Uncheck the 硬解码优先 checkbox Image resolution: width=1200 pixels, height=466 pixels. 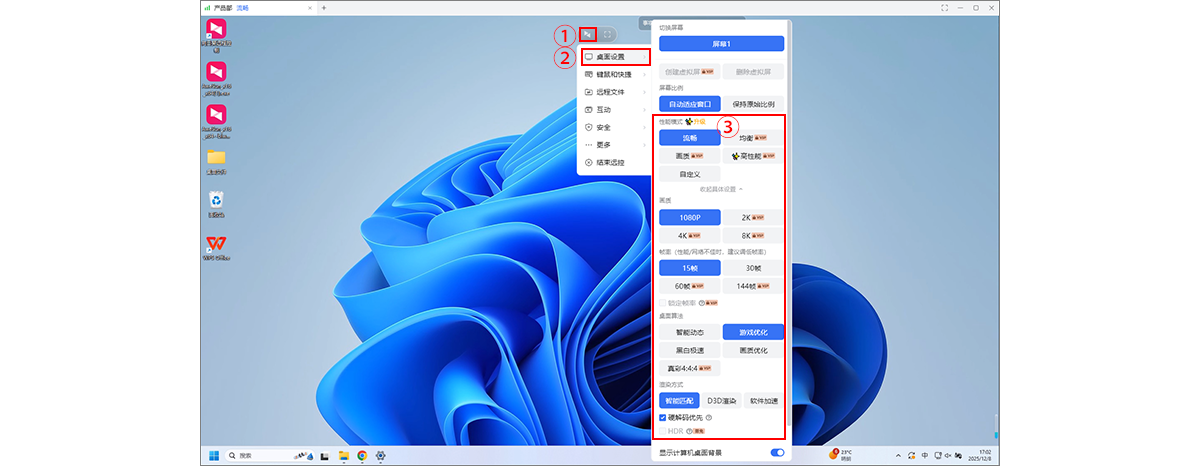[663, 417]
